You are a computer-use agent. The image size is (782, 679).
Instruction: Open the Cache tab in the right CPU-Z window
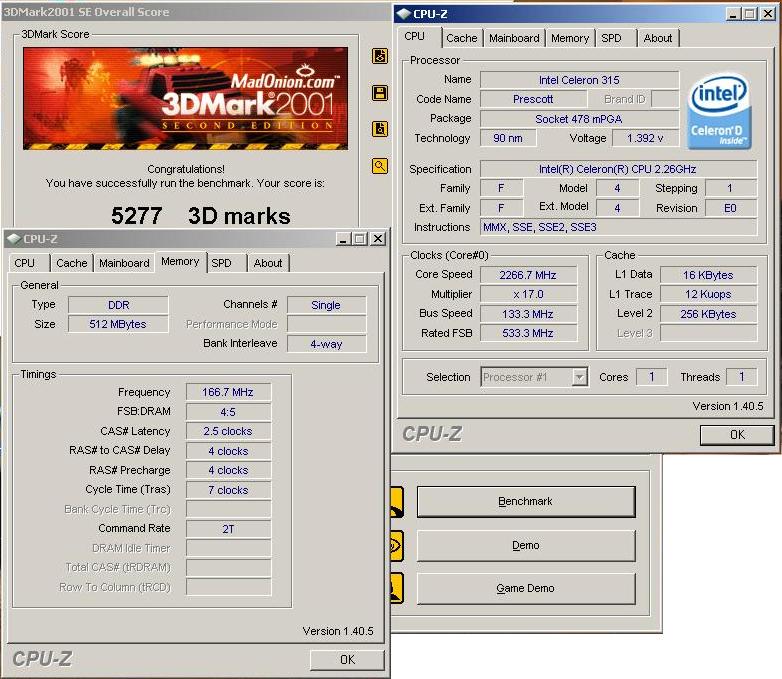pos(461,38)
